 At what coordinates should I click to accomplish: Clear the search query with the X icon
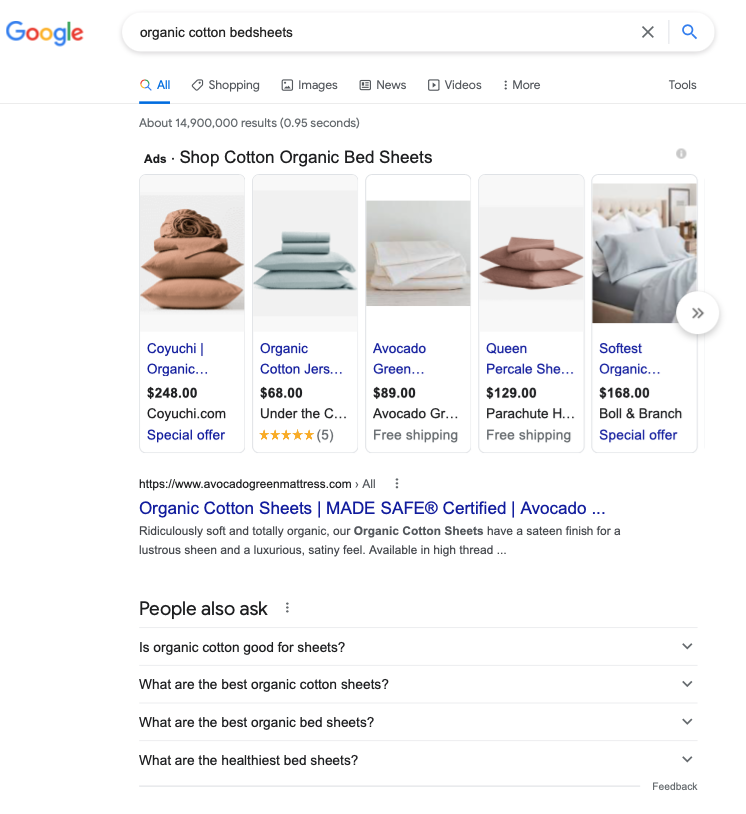647,32
